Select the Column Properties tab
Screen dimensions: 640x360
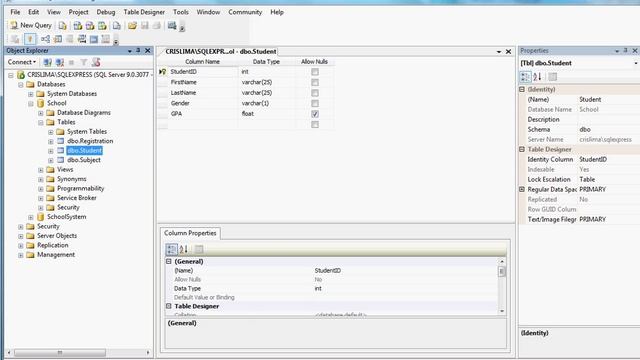190,233
